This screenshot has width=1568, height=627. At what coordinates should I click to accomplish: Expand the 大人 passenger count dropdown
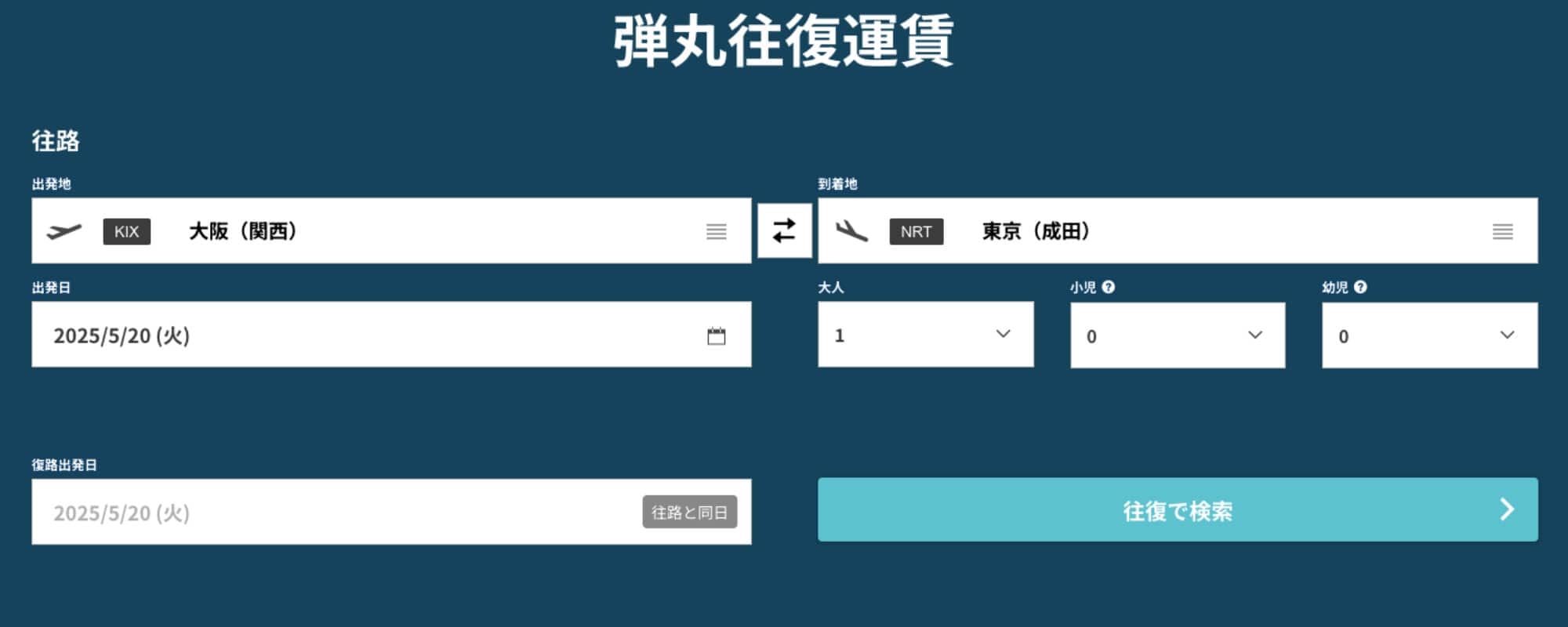925,334
